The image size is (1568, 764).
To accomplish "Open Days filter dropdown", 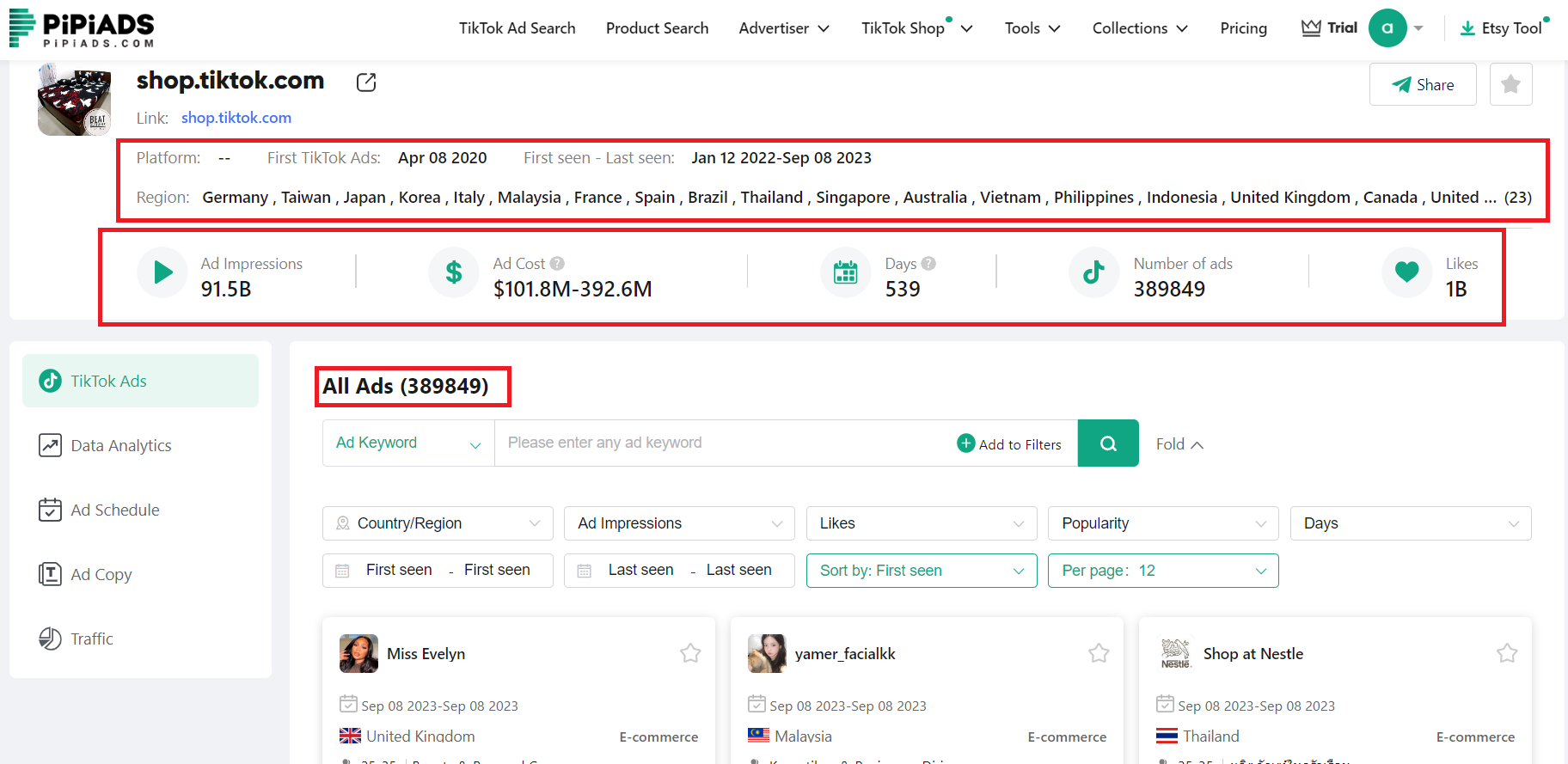I will click(x=1411, y=523).
